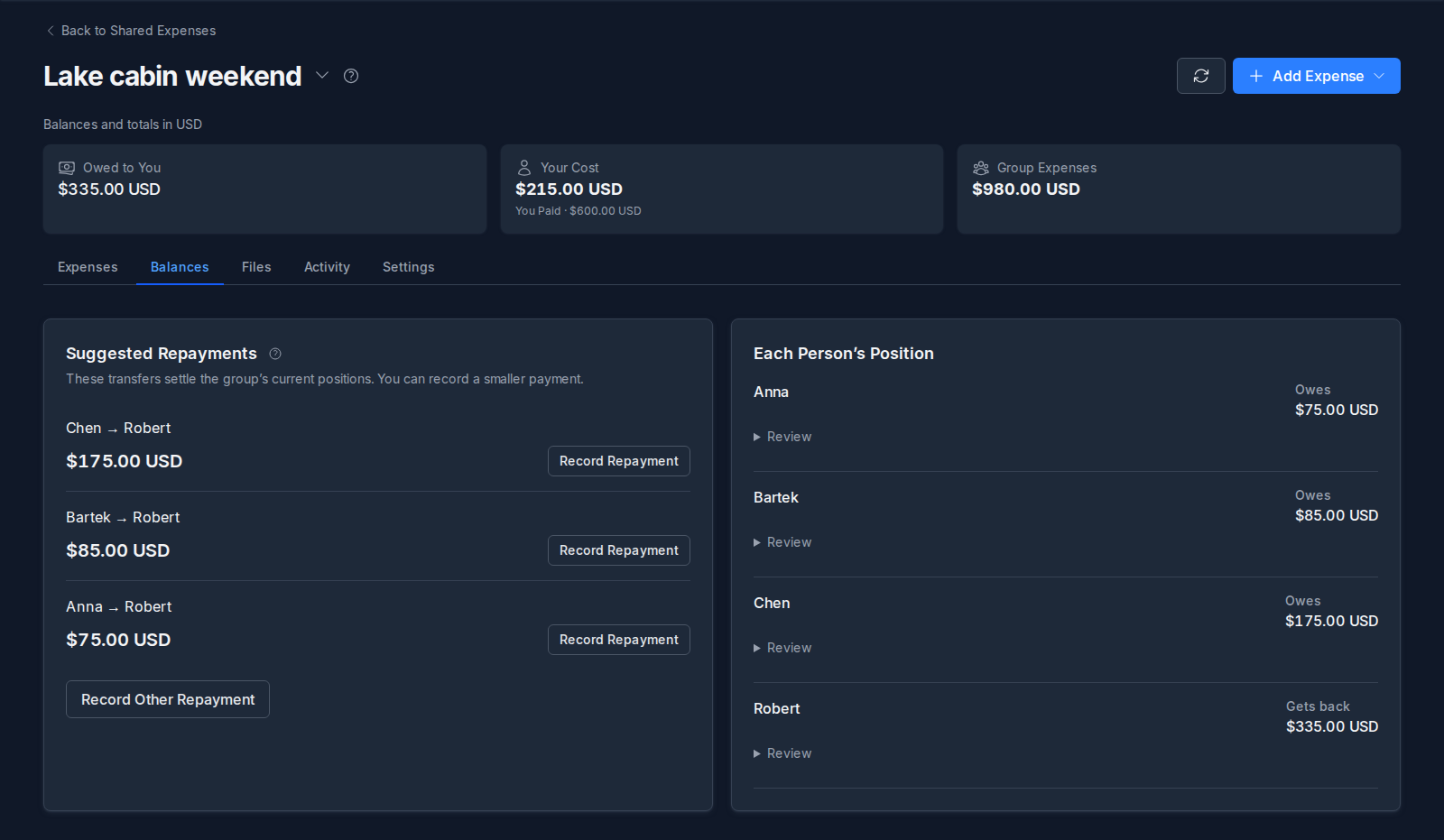This screenshot has height=840, width=1444.
Task: Click the $335.00 USD Owed to You amount
Action: click(109, 189)
